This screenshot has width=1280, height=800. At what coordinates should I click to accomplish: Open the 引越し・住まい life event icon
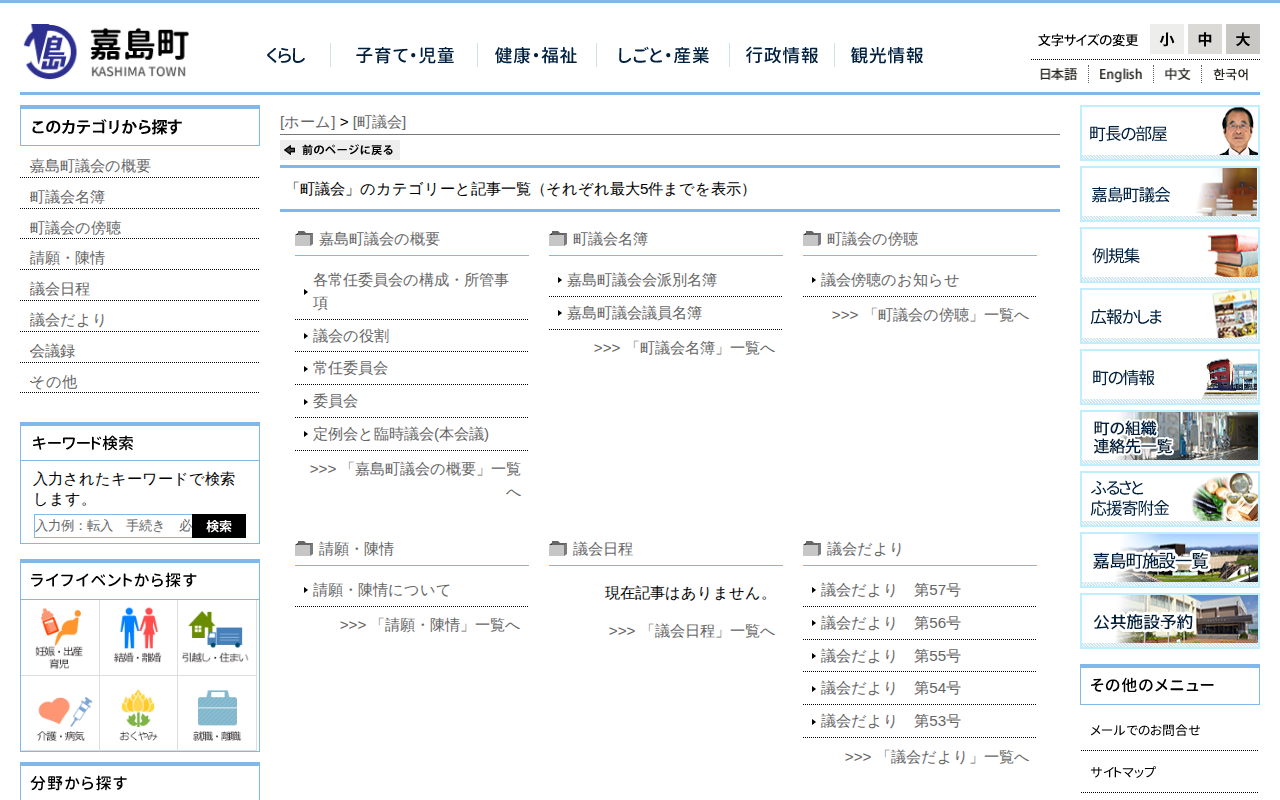(x=217, y=638)
